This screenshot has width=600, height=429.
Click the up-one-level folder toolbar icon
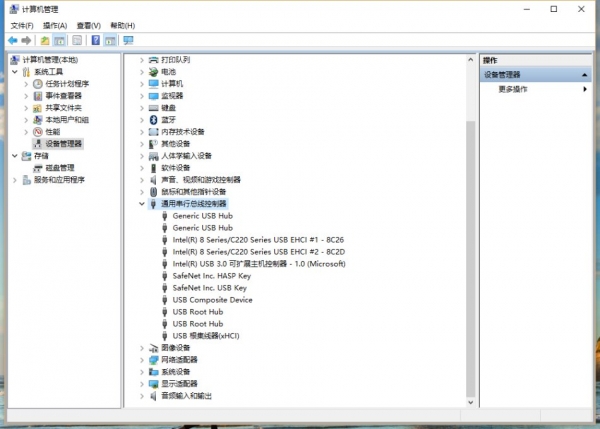(44, 40)
